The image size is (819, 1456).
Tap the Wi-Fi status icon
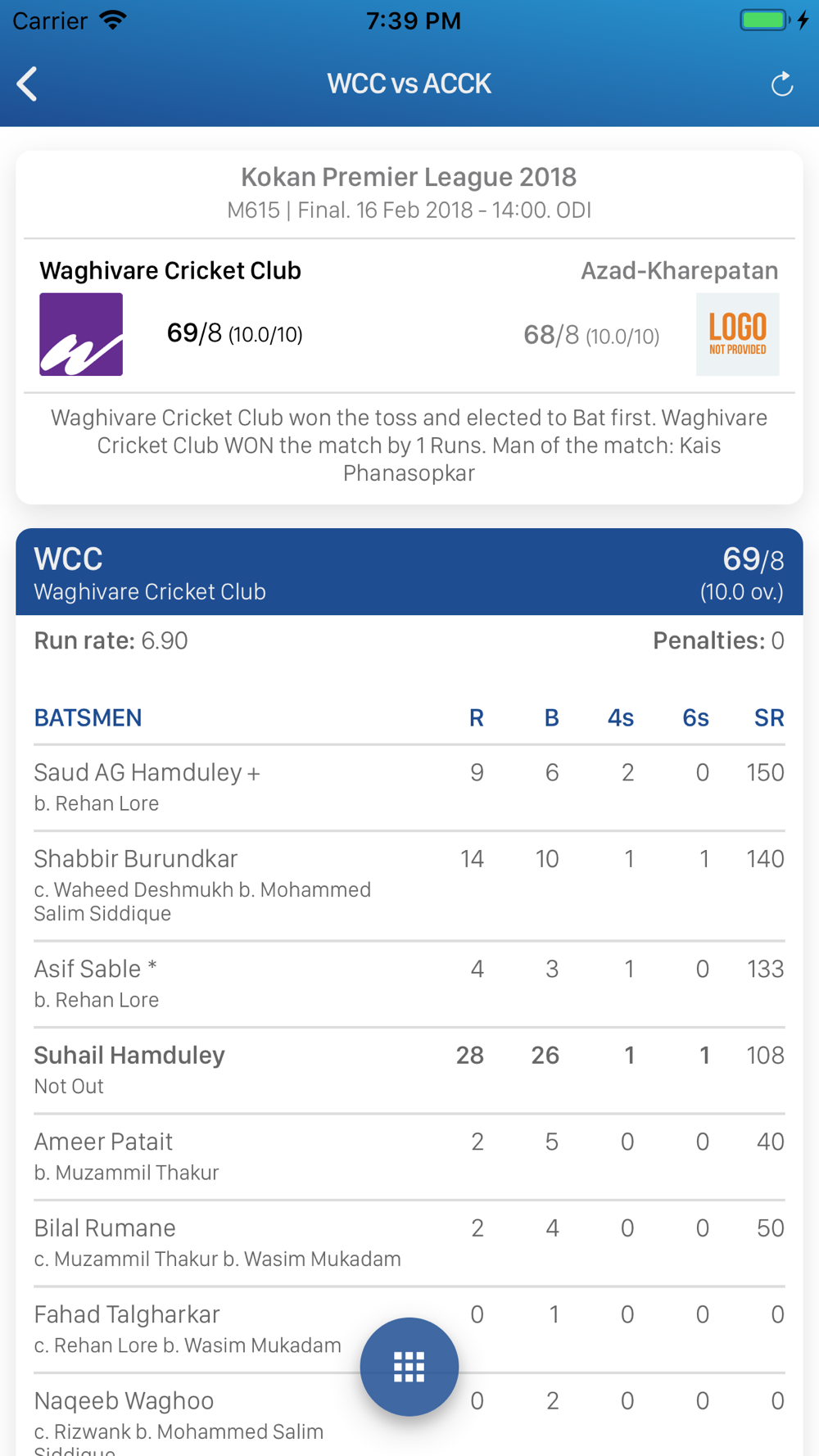point(113,20)
